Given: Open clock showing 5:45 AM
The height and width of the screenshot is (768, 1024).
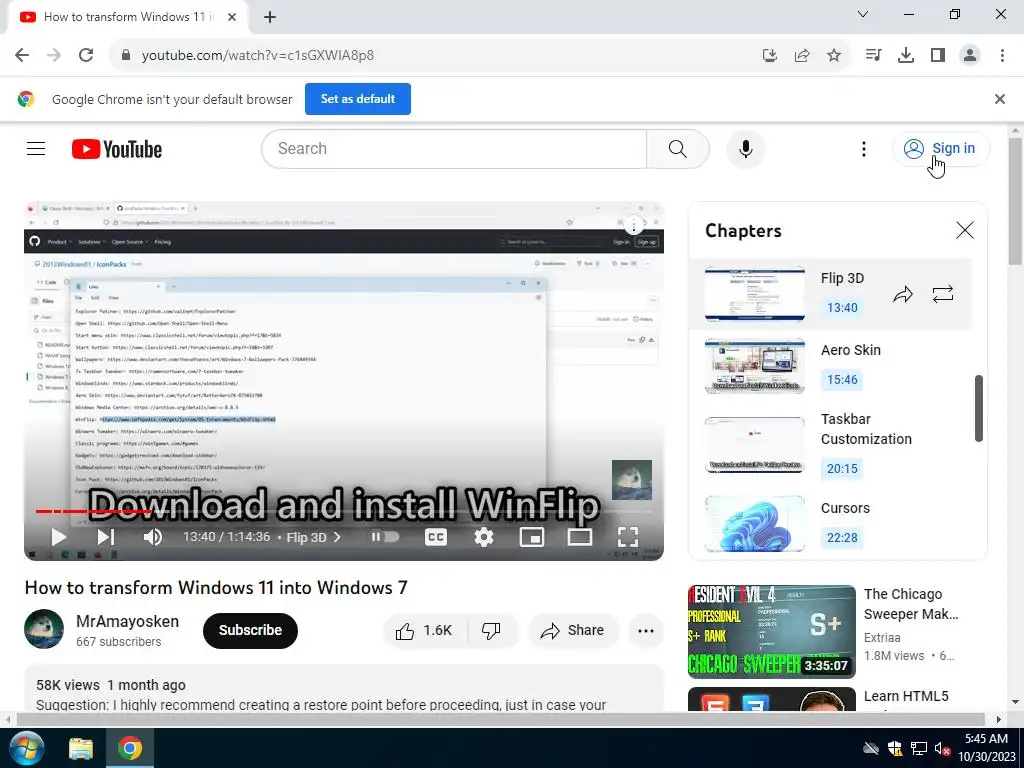Looking at the screenshot, I should (986, 748).
